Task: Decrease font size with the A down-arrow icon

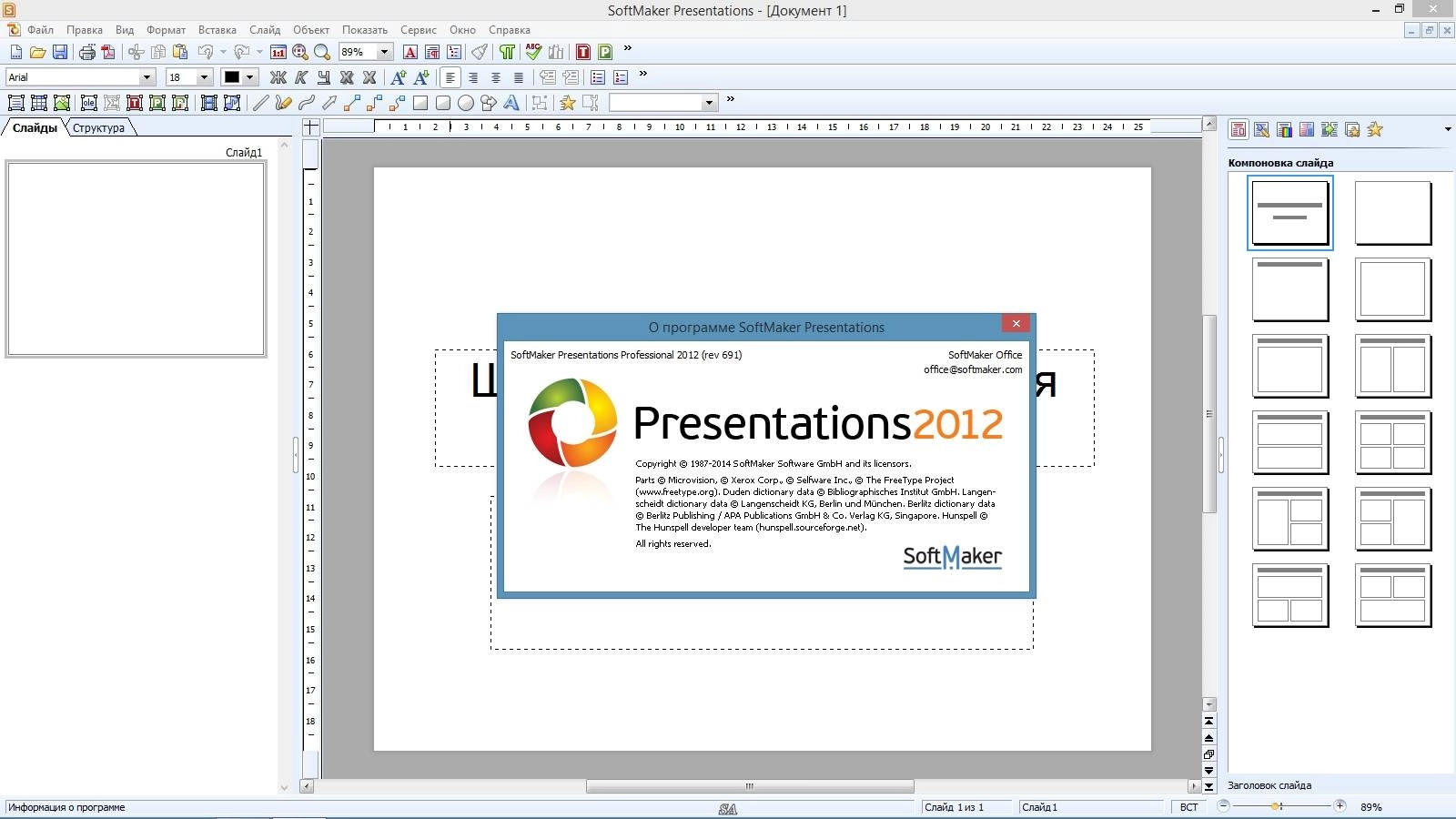Action: (x=420, y=77)
